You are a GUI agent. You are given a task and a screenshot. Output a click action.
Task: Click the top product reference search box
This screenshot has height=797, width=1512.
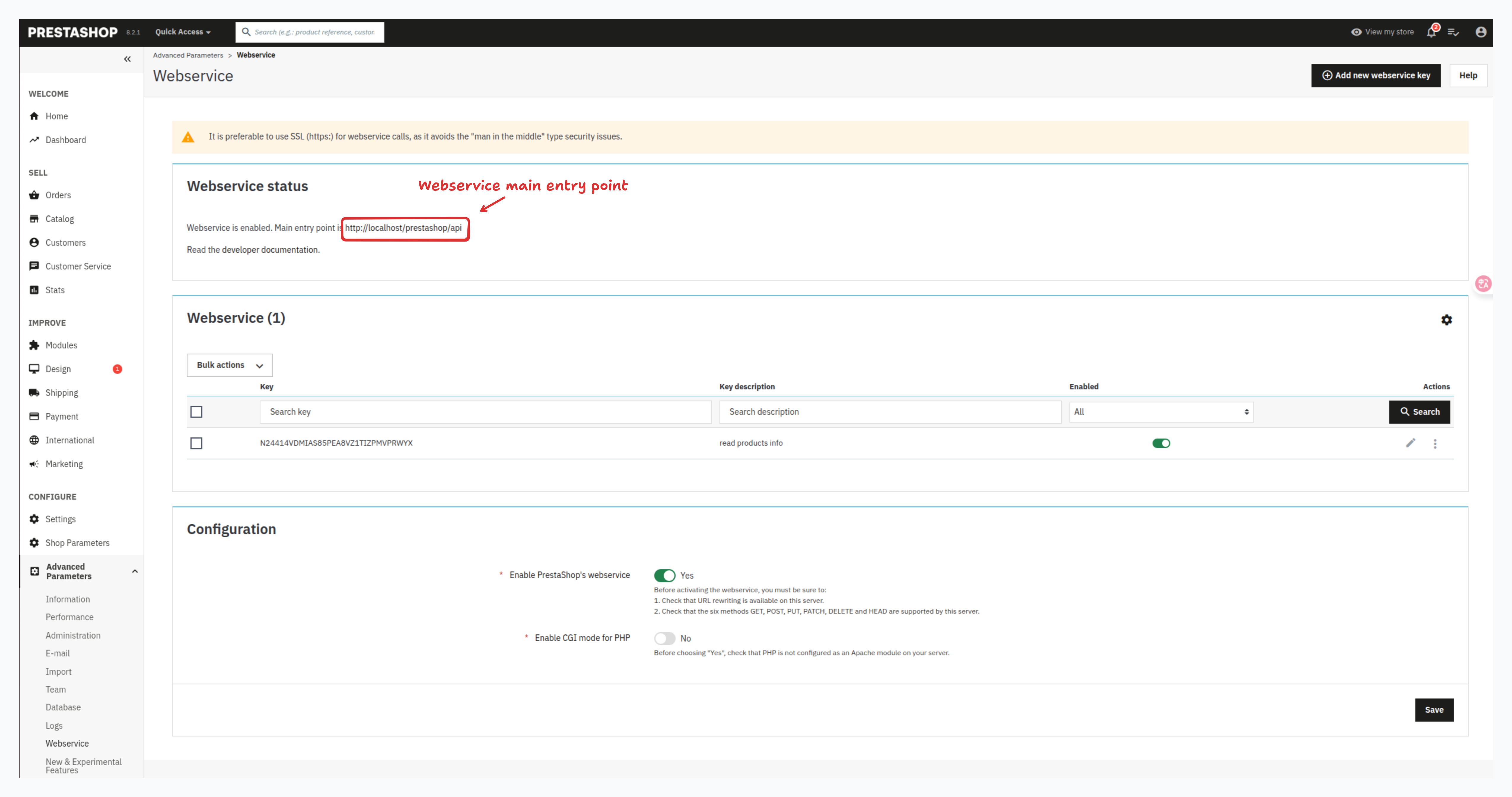pyautogui.click(x=310, y=32)
